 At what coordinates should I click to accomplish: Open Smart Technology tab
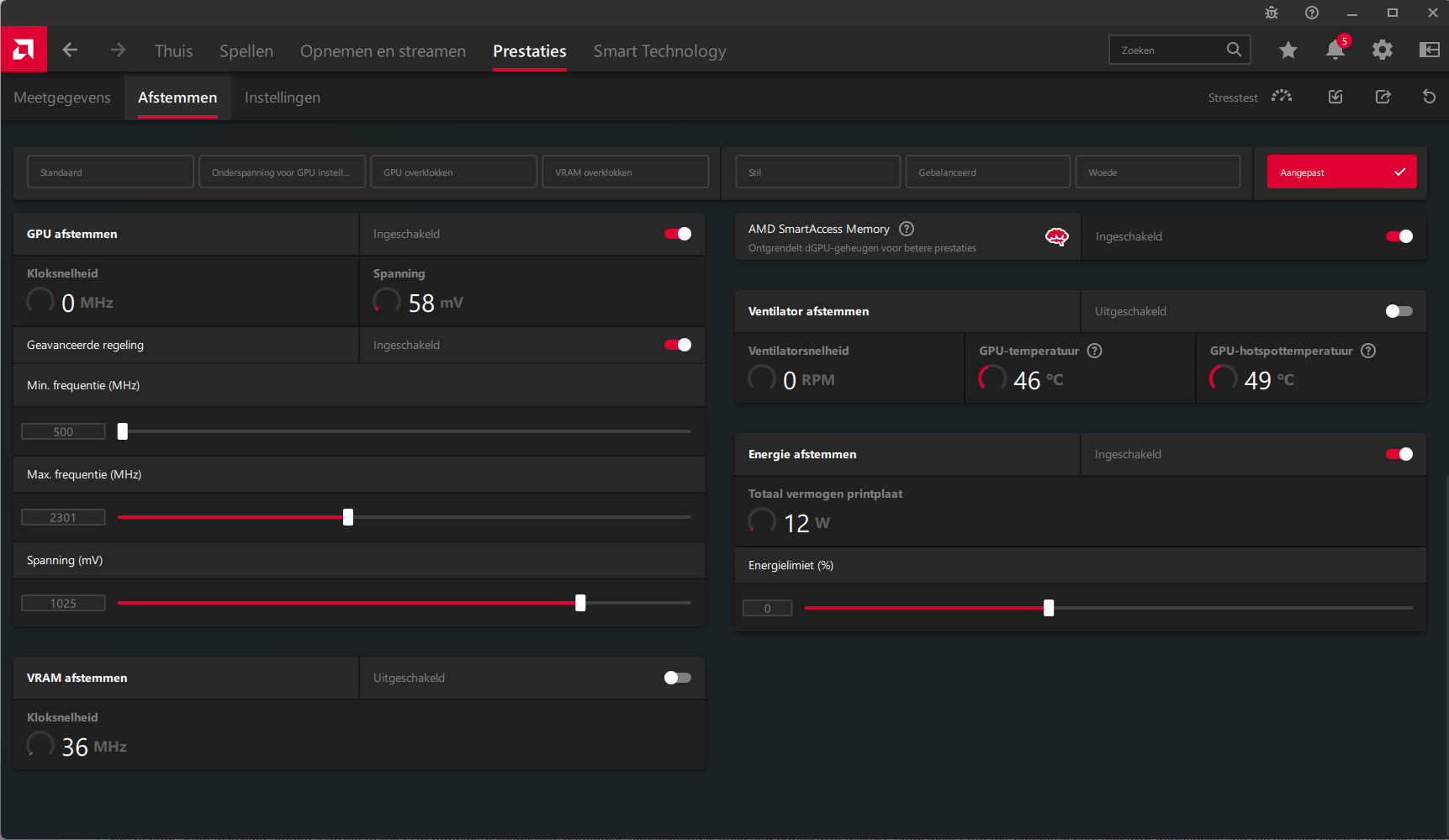659,51
